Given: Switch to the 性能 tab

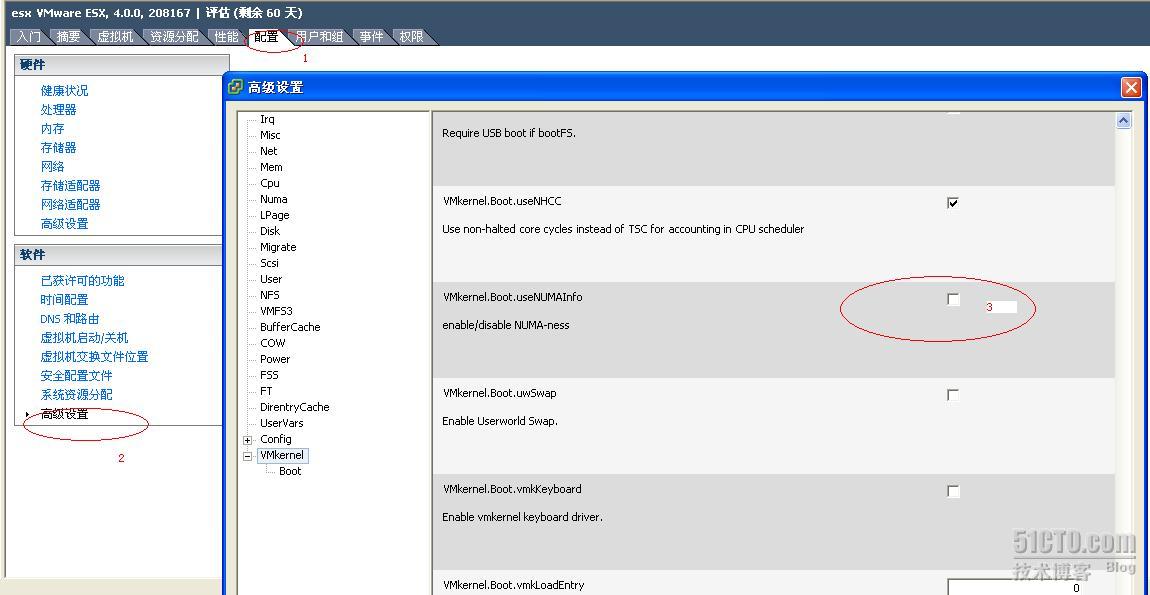Looking at the screenshot, I should point(226,37).
